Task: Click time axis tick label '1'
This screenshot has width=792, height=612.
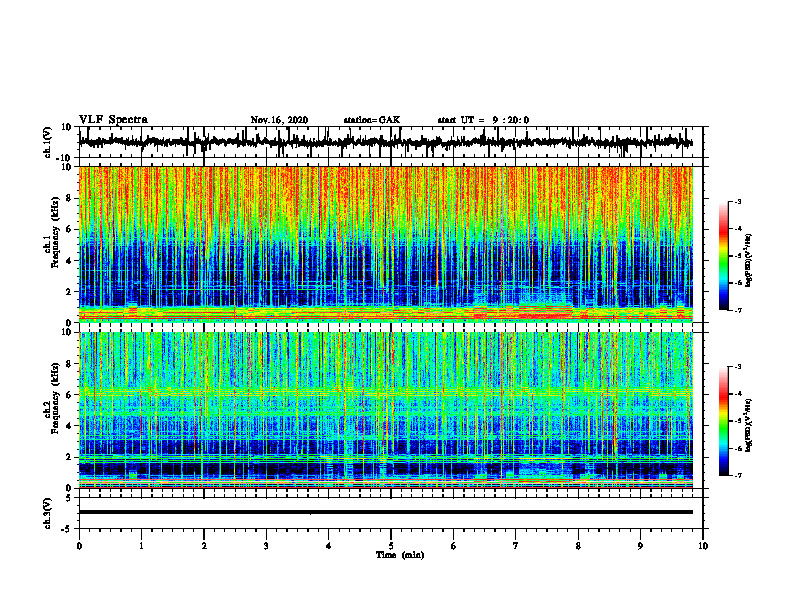Action: point(141,546)
